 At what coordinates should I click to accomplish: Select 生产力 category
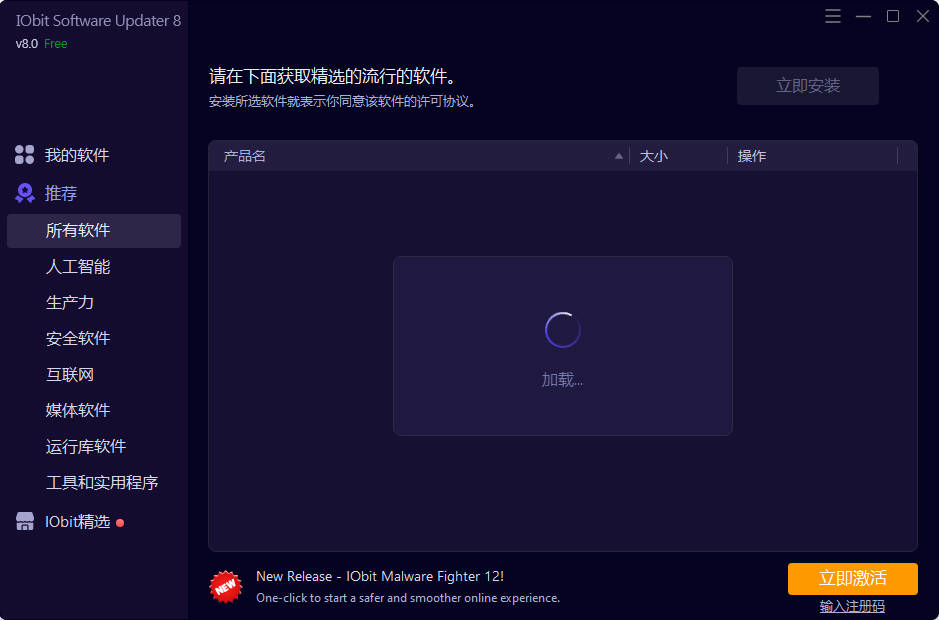tap(69, 303)
